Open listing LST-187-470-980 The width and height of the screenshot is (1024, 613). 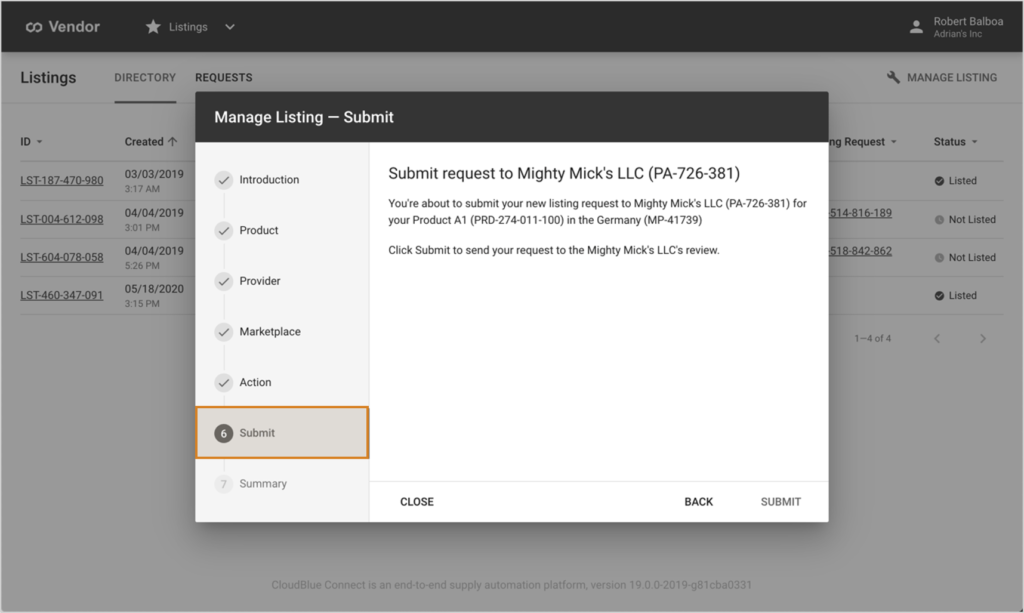[62, 181]
